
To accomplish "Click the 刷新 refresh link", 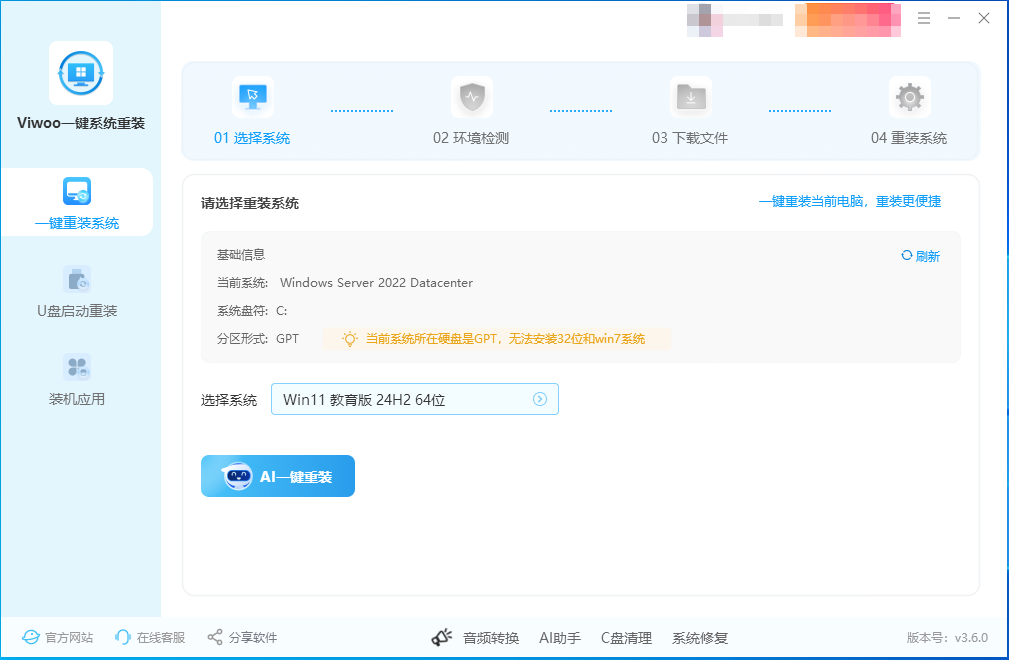I will tap(920, 256).
